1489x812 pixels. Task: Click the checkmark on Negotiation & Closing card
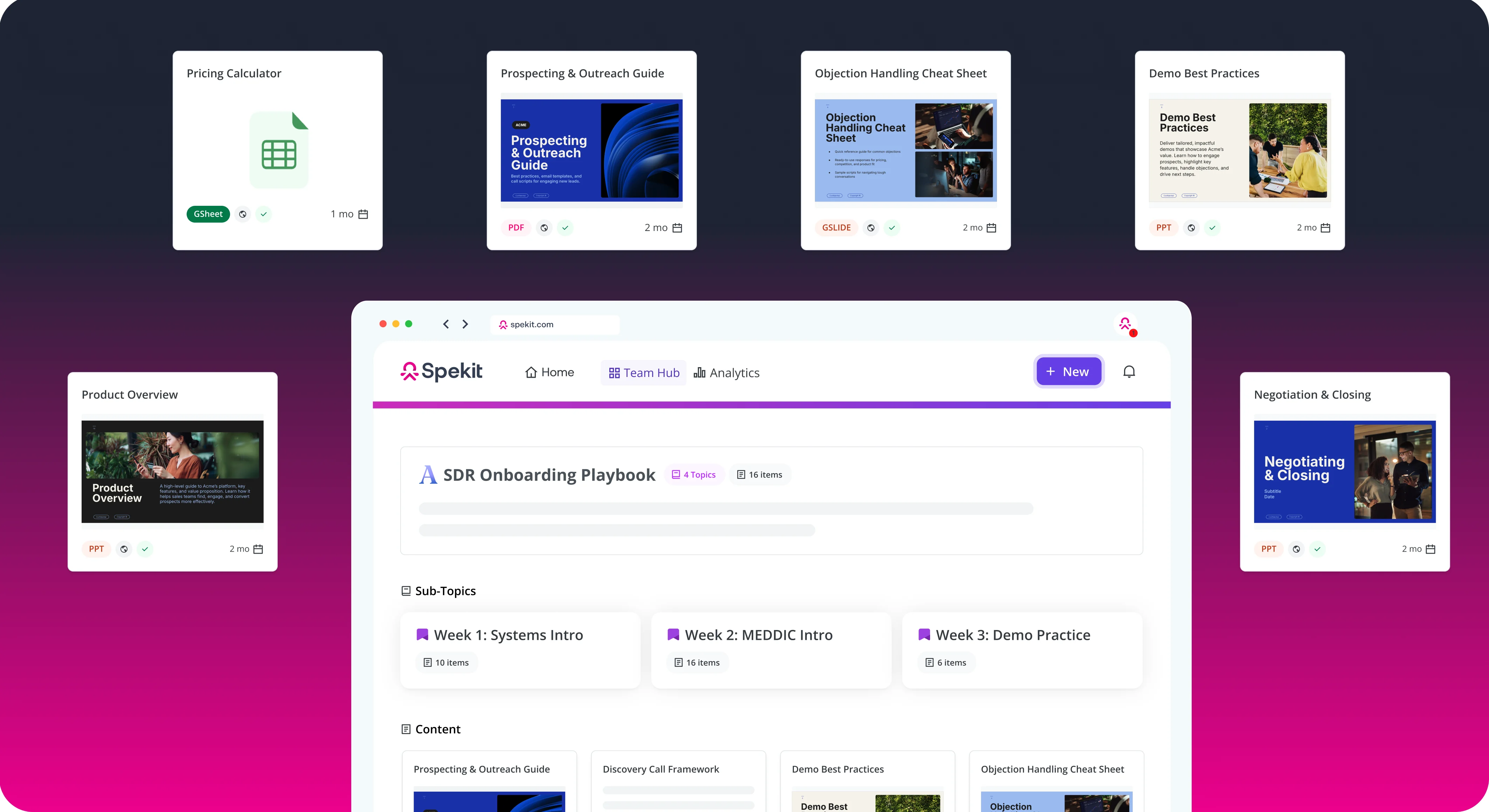click(x=1317, y=549)
